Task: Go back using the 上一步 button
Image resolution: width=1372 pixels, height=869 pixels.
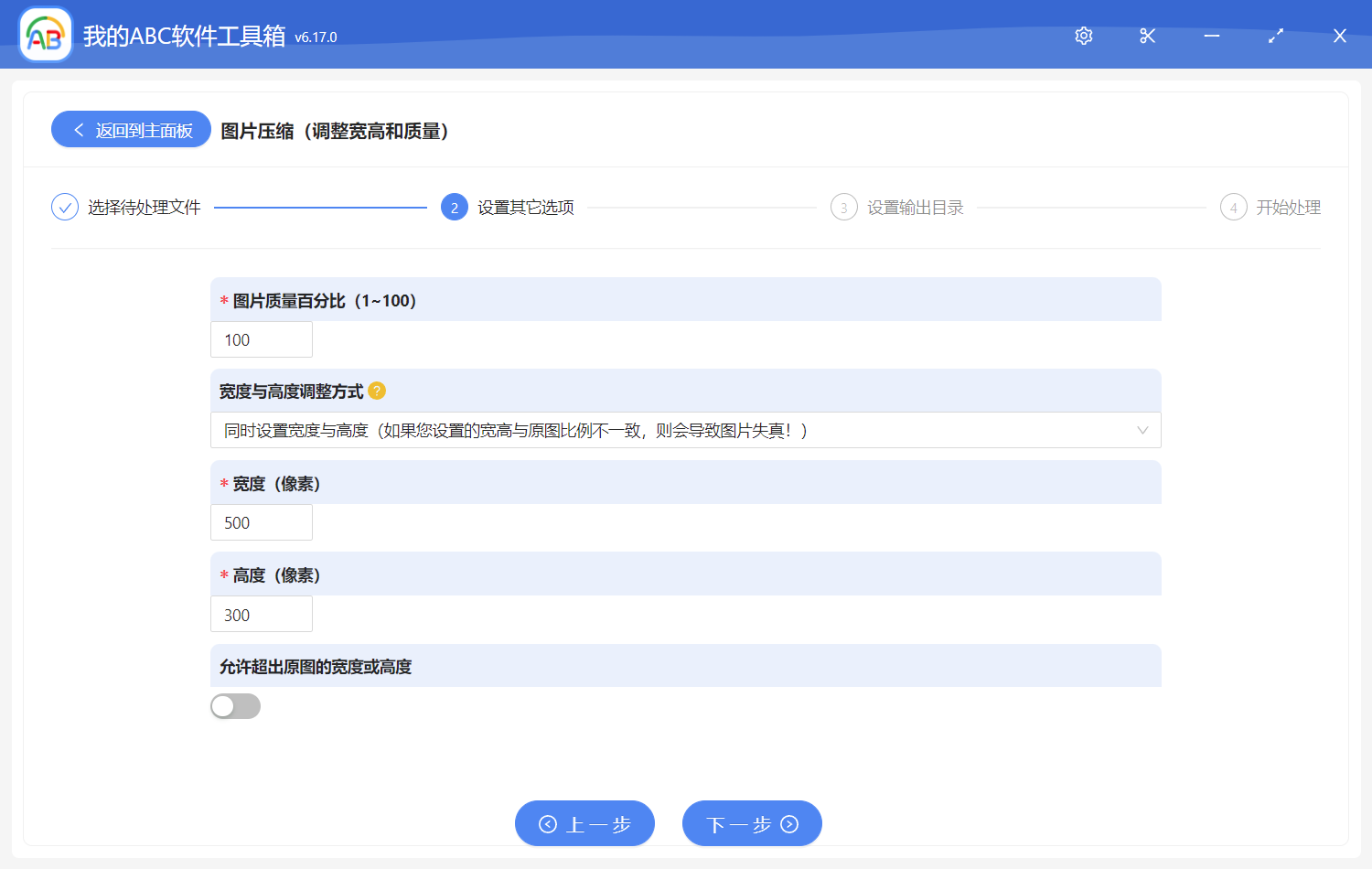Action: pos(584,823)
